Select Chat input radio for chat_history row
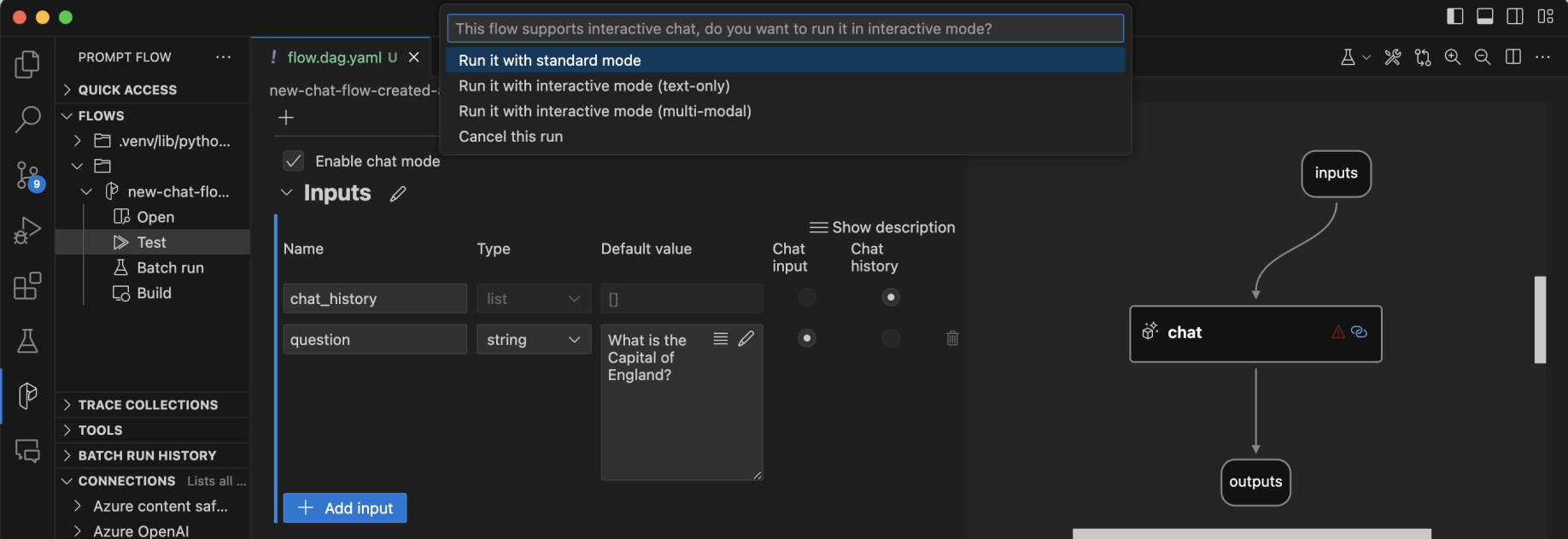 (806, 297)
